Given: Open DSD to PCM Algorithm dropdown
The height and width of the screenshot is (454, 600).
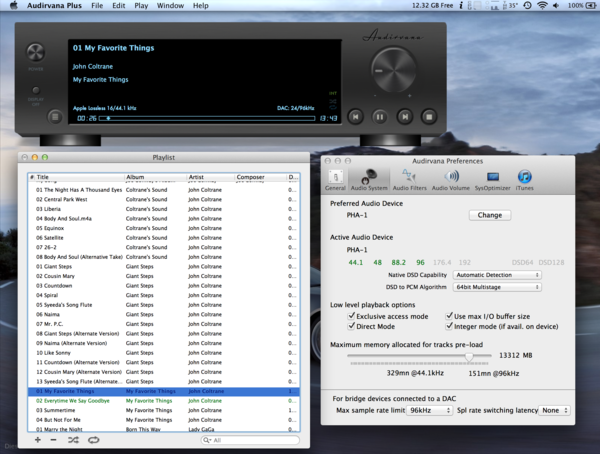Looking at the screenshot, I should tap(497, 287).
